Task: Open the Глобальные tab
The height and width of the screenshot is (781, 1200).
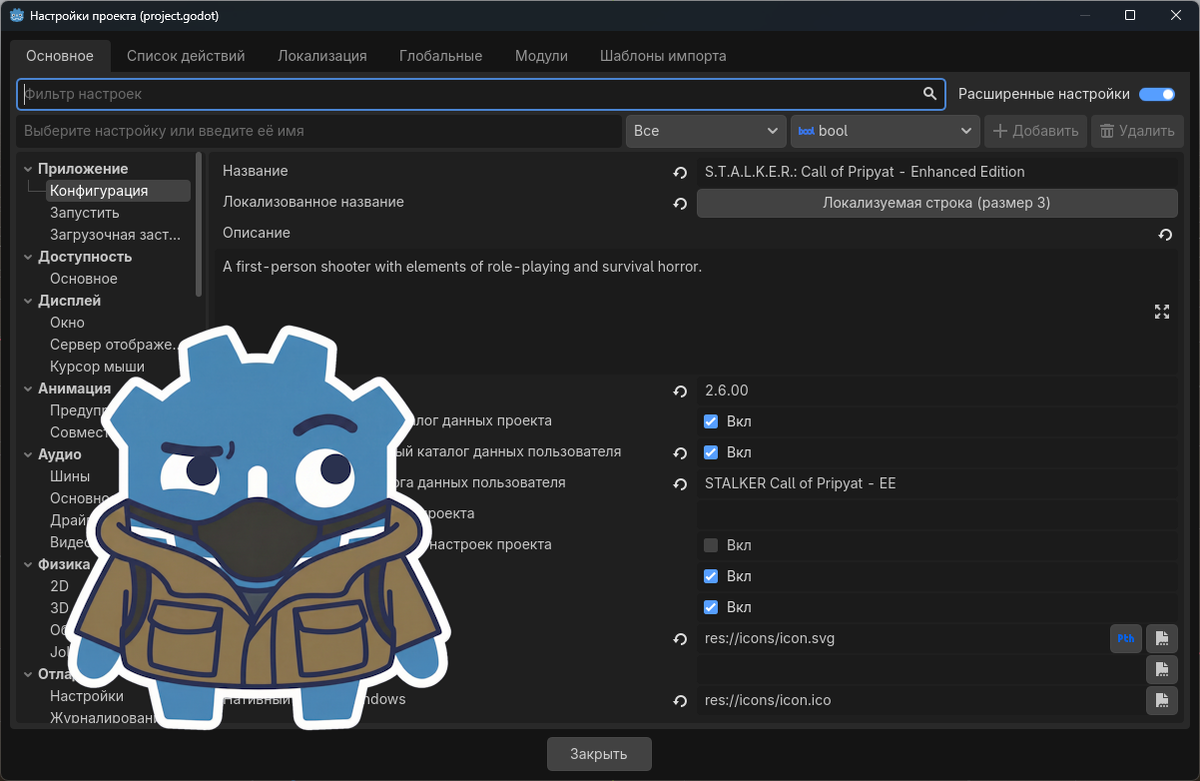Action: tap(440, 56)
